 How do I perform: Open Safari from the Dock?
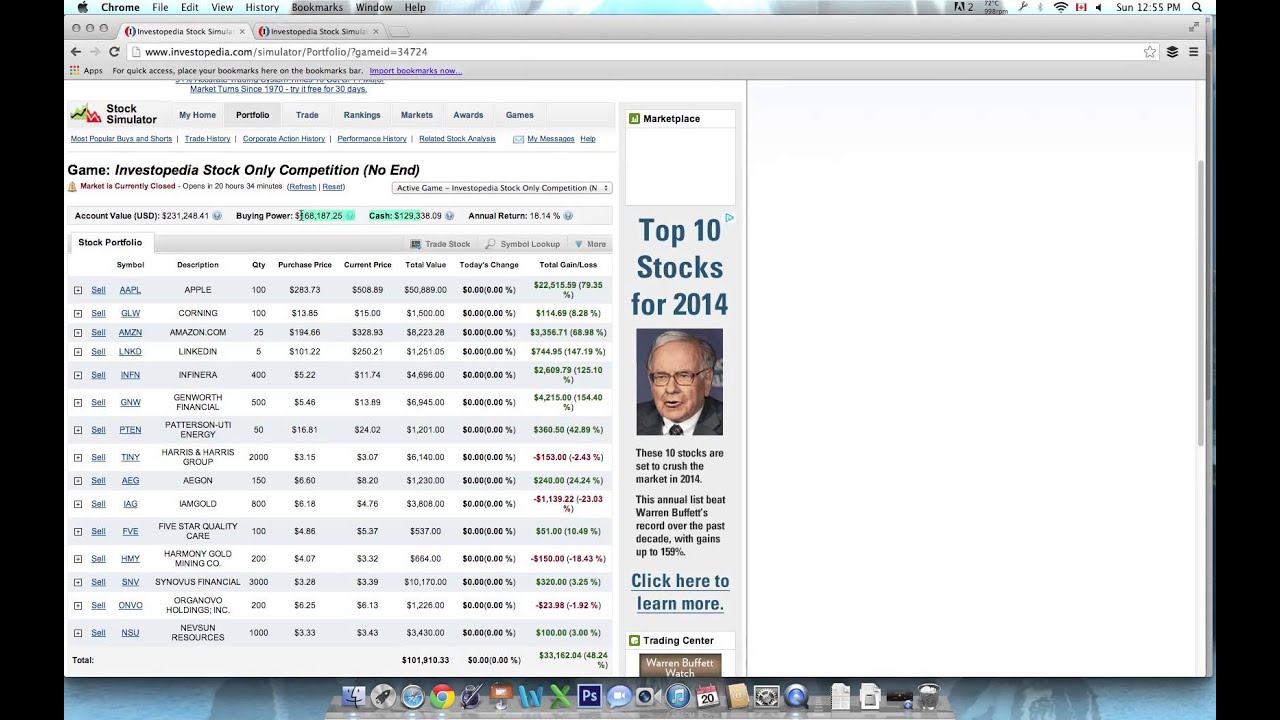point(412,697)
